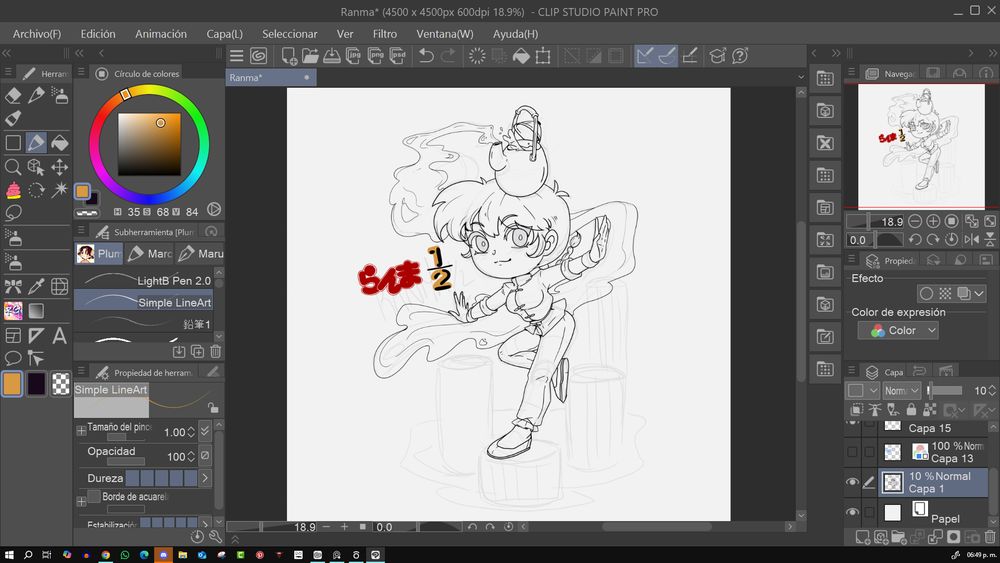Click the Open file folder icon
Screen dimensions: 1000x563
311,56
